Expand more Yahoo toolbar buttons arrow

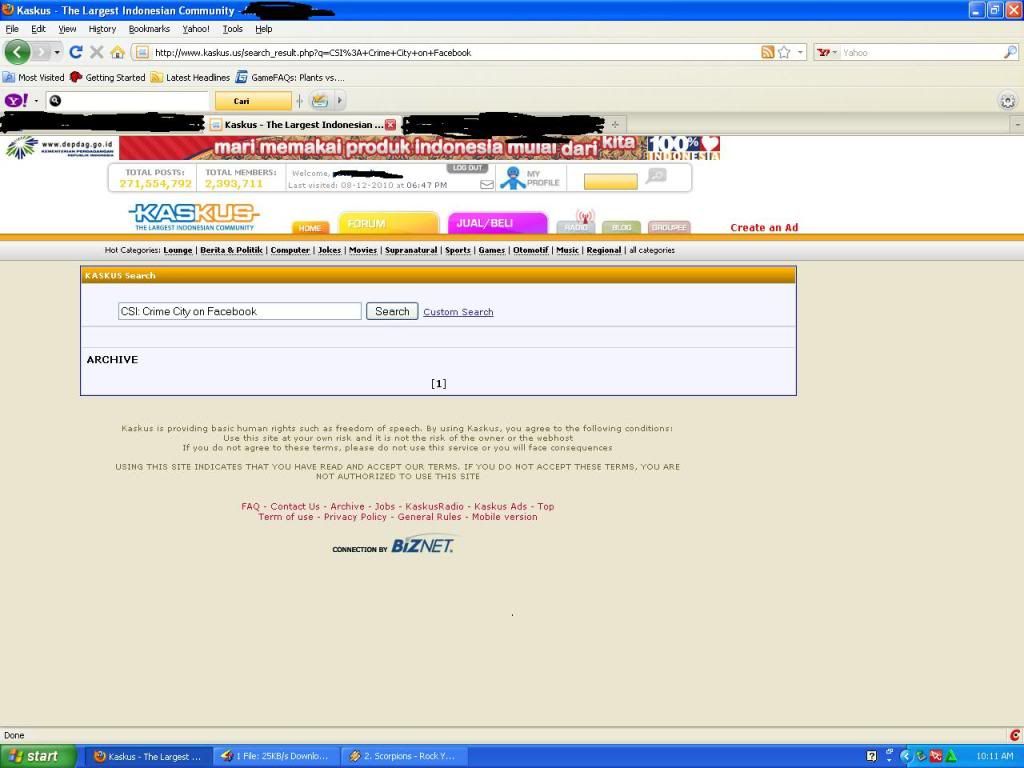point(339,101)
